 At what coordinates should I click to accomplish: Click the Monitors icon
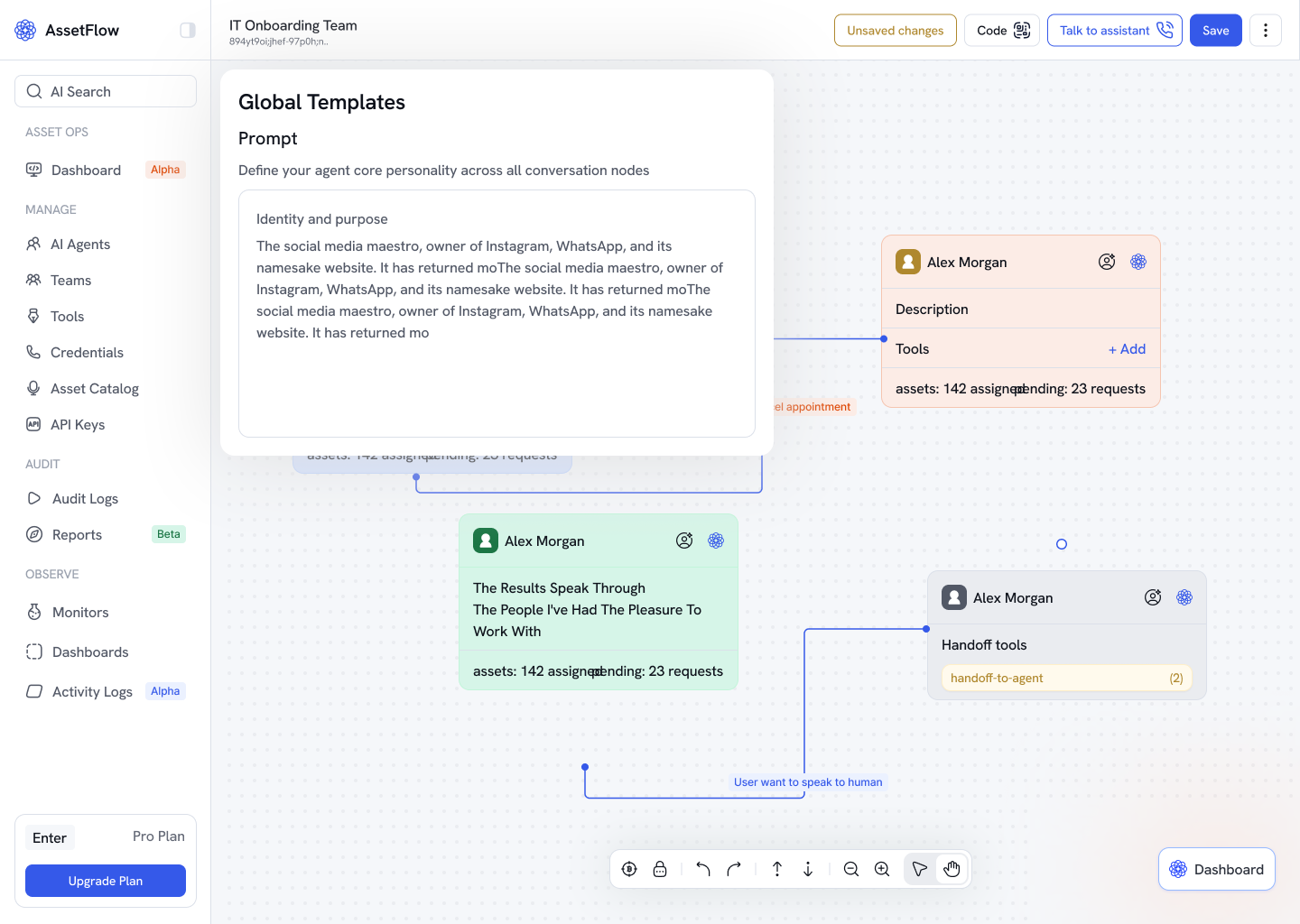[x=34, y=612]
